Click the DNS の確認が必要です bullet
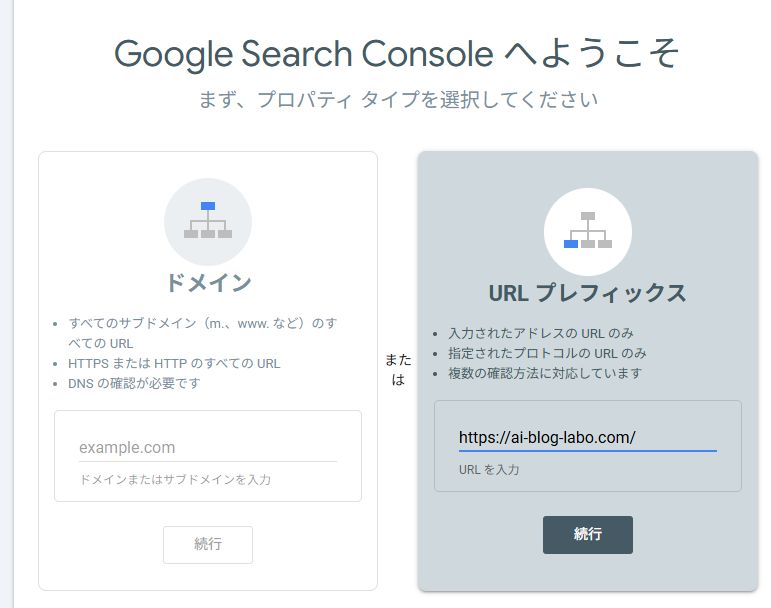The image size is (771, 608). 134,383
